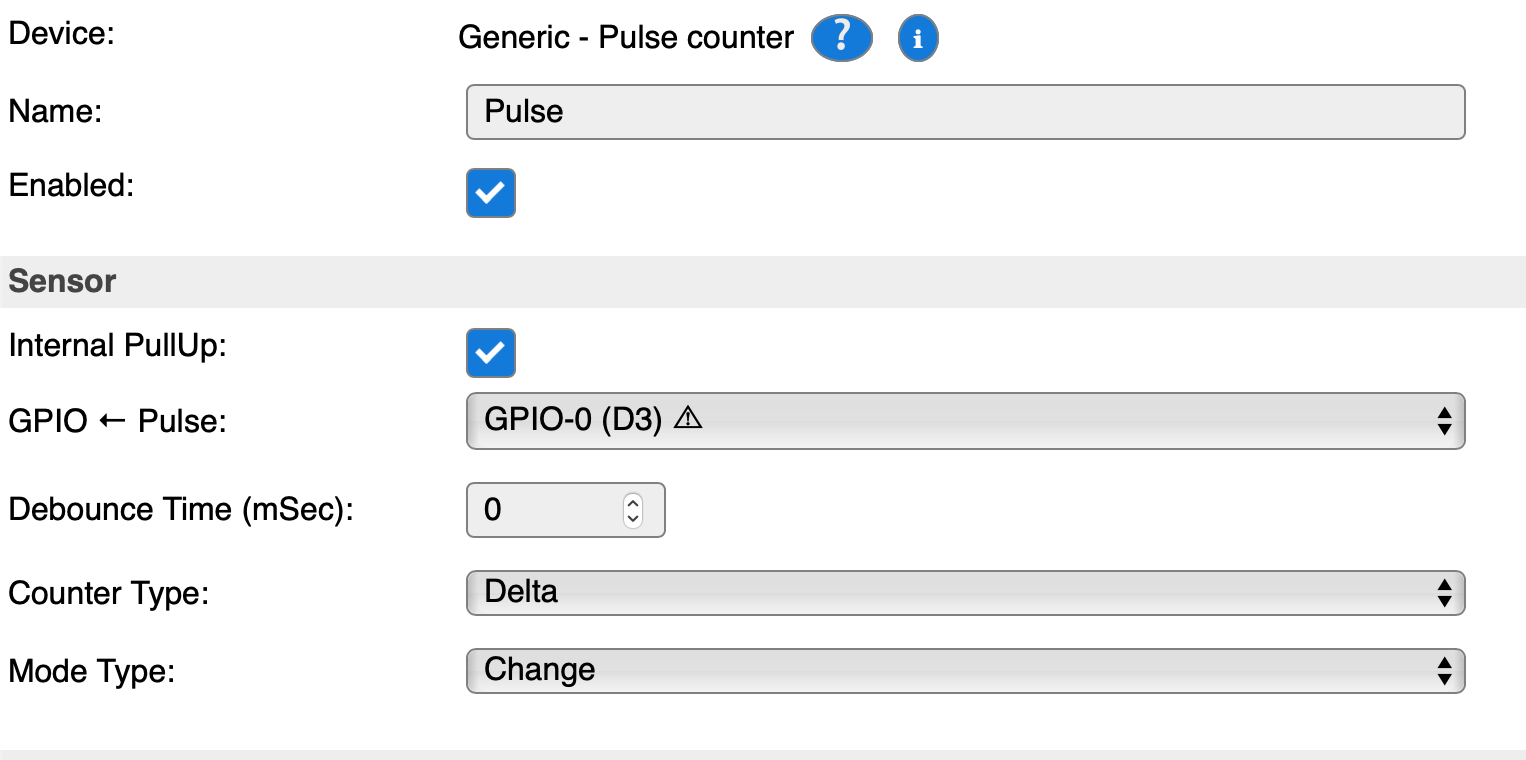Screen dimensions: 1526x760
Task: Open the question mark help icon
Action: (841, 39)
